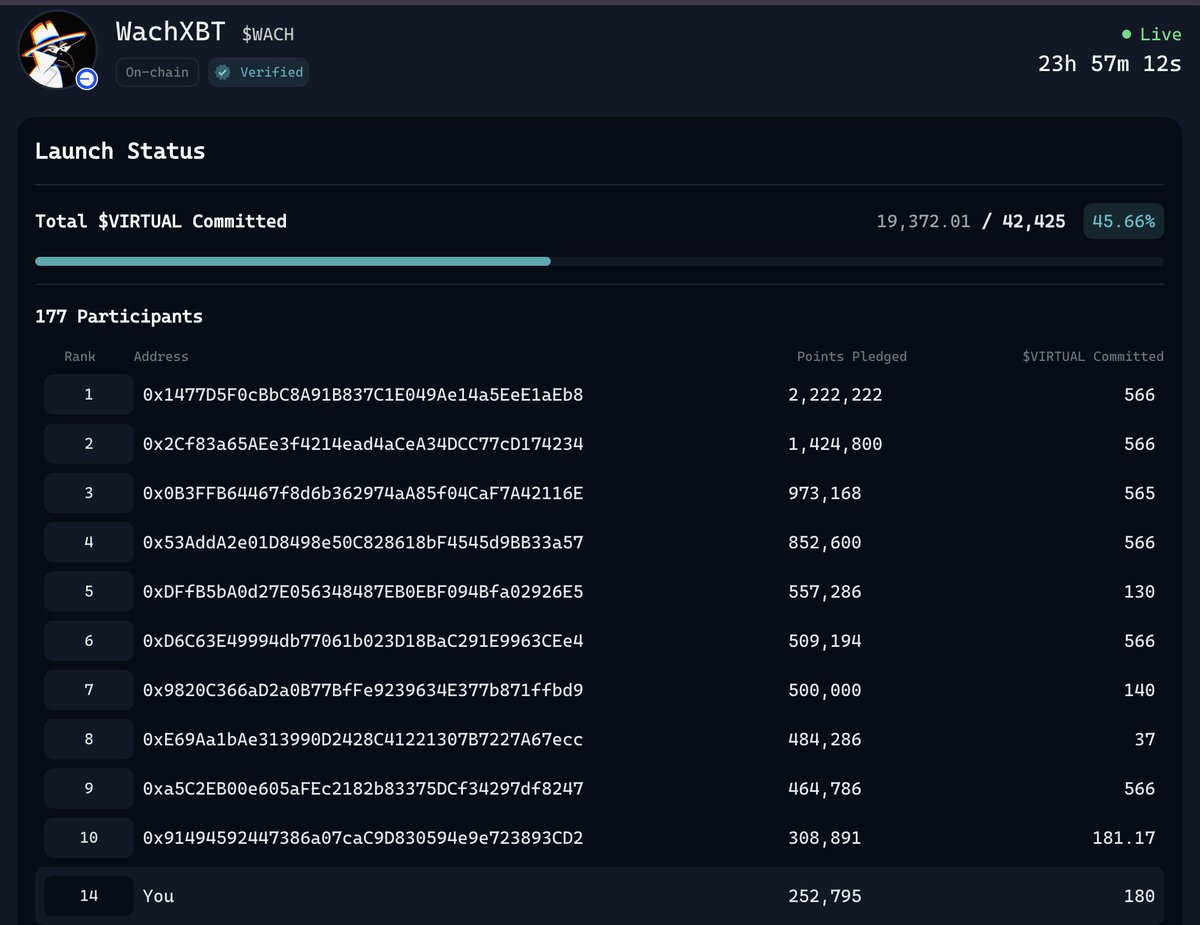Click the green Live status dot
The height and width of the screenshot is (925, 1200).
point(1127,35)
